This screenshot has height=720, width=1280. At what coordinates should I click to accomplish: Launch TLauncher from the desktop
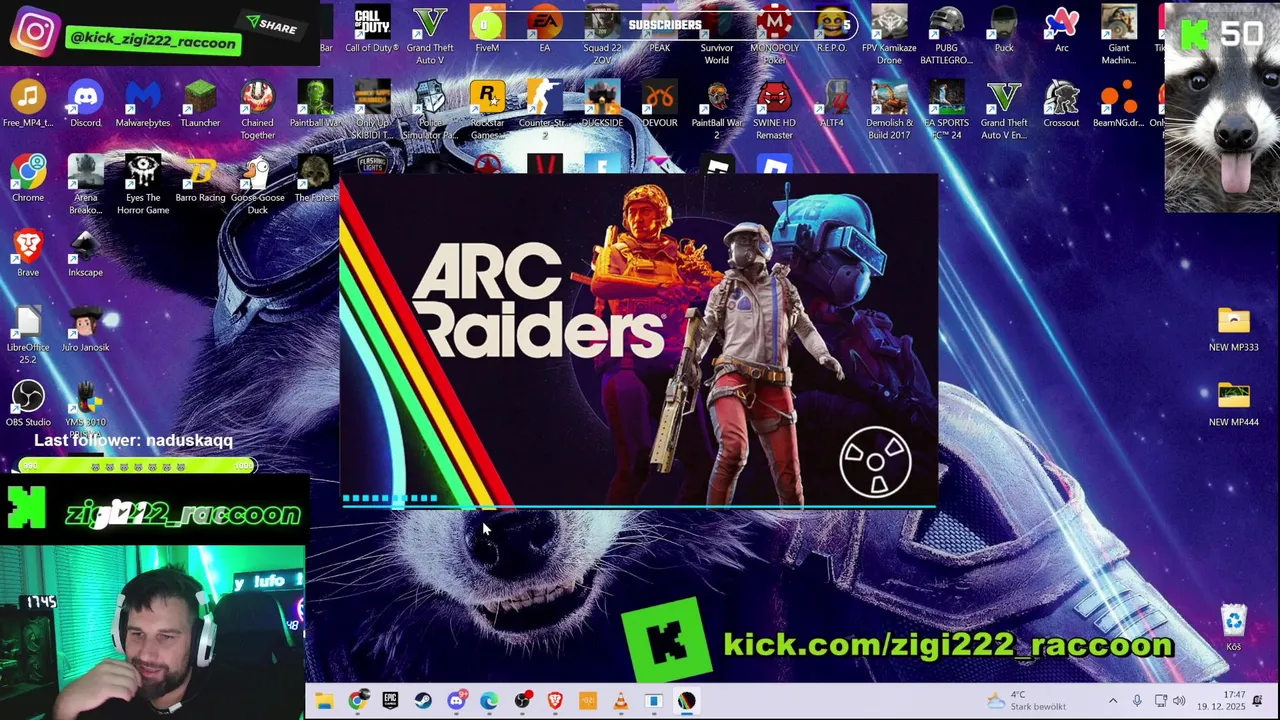point(200,105)
